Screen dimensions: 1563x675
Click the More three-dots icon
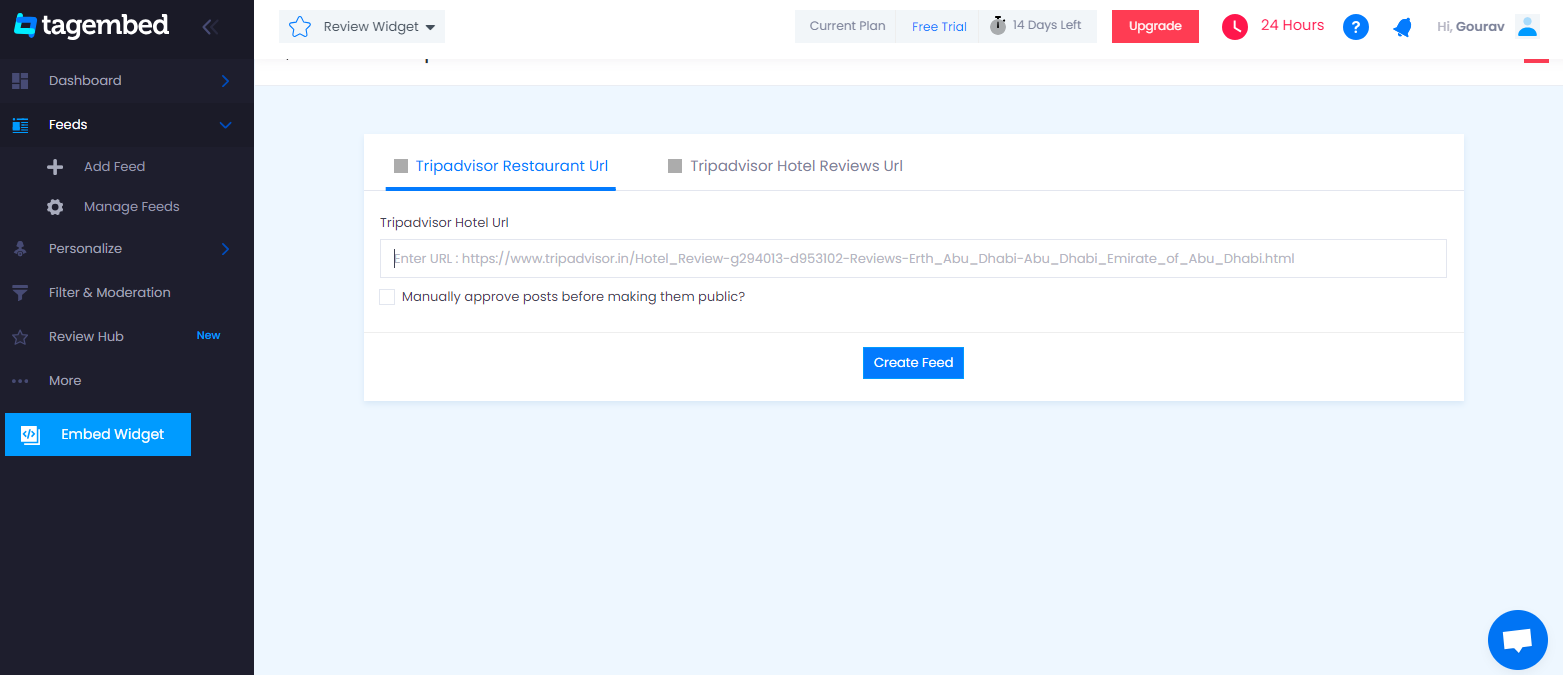[20, 381]
